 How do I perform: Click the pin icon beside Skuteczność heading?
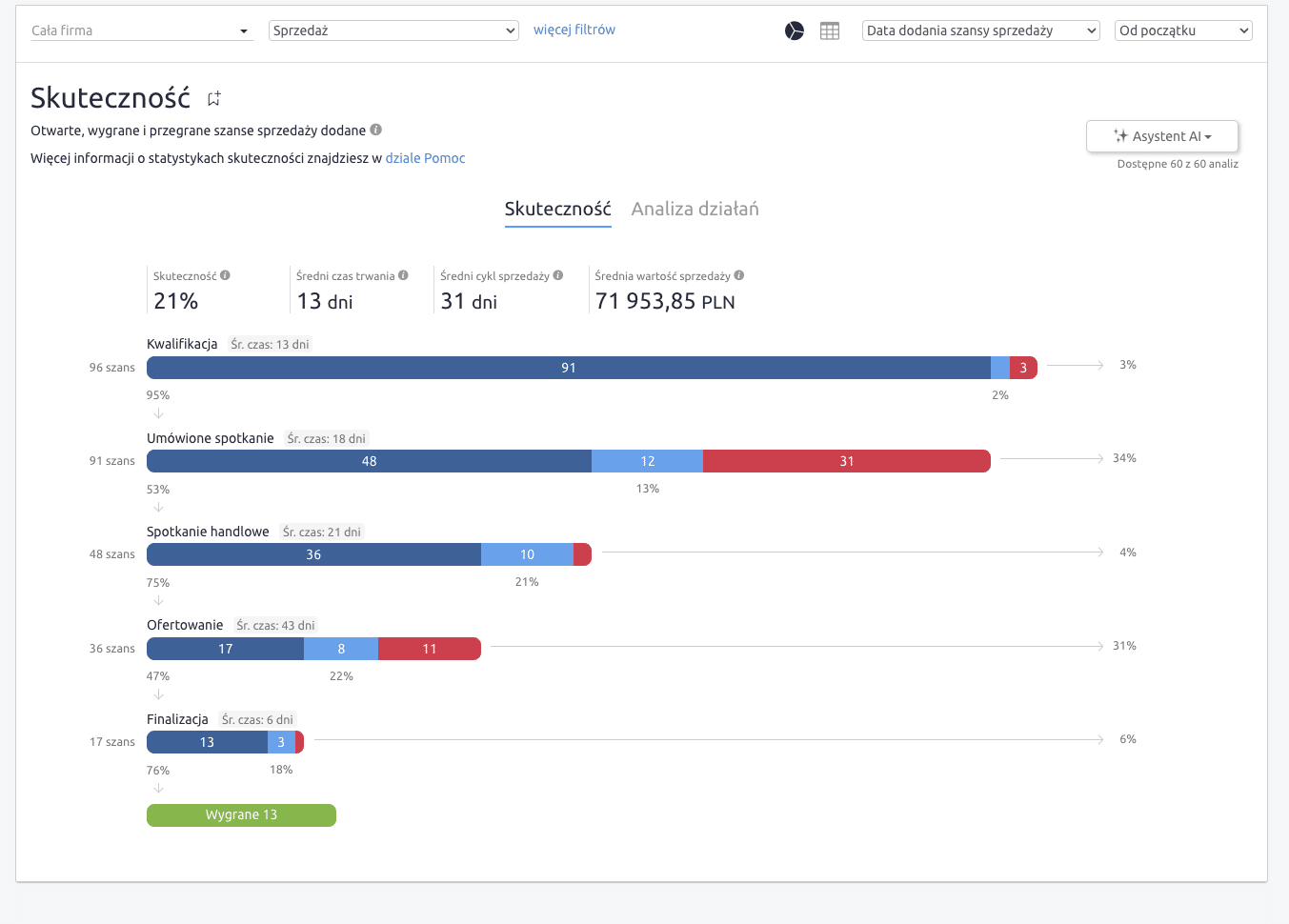214,98
